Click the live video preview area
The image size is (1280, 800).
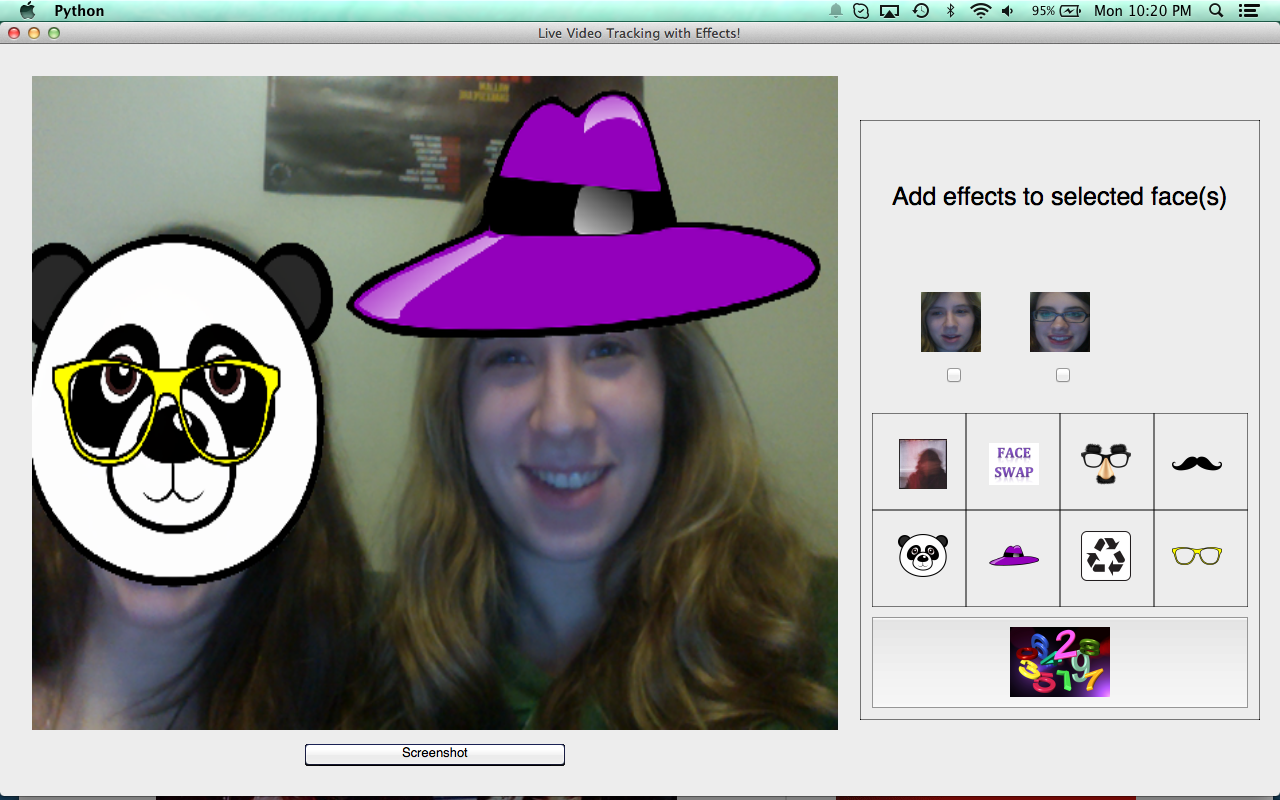tap(434, 402)
